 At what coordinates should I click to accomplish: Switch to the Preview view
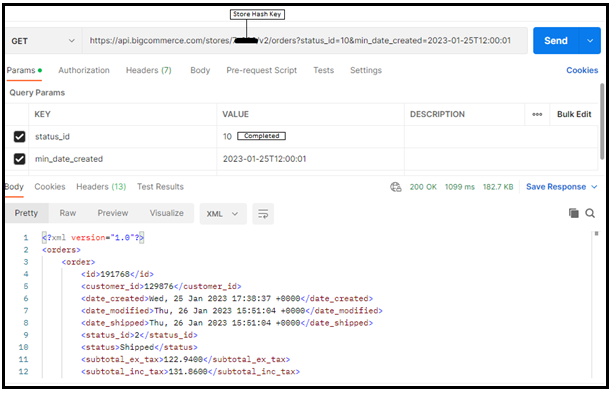113,213
